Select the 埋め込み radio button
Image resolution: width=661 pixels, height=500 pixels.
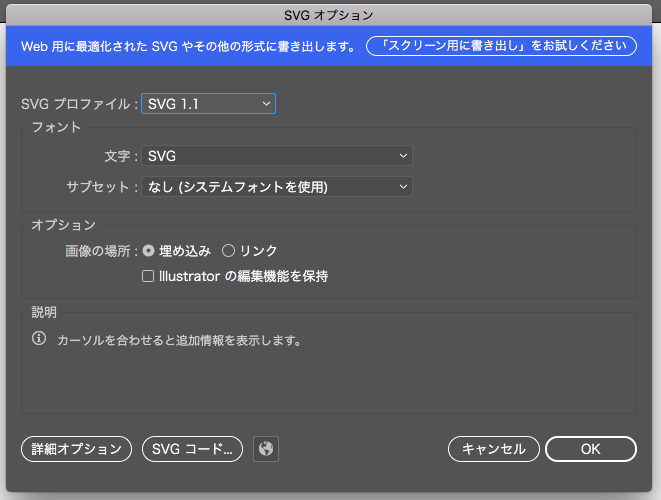[148, 251]
